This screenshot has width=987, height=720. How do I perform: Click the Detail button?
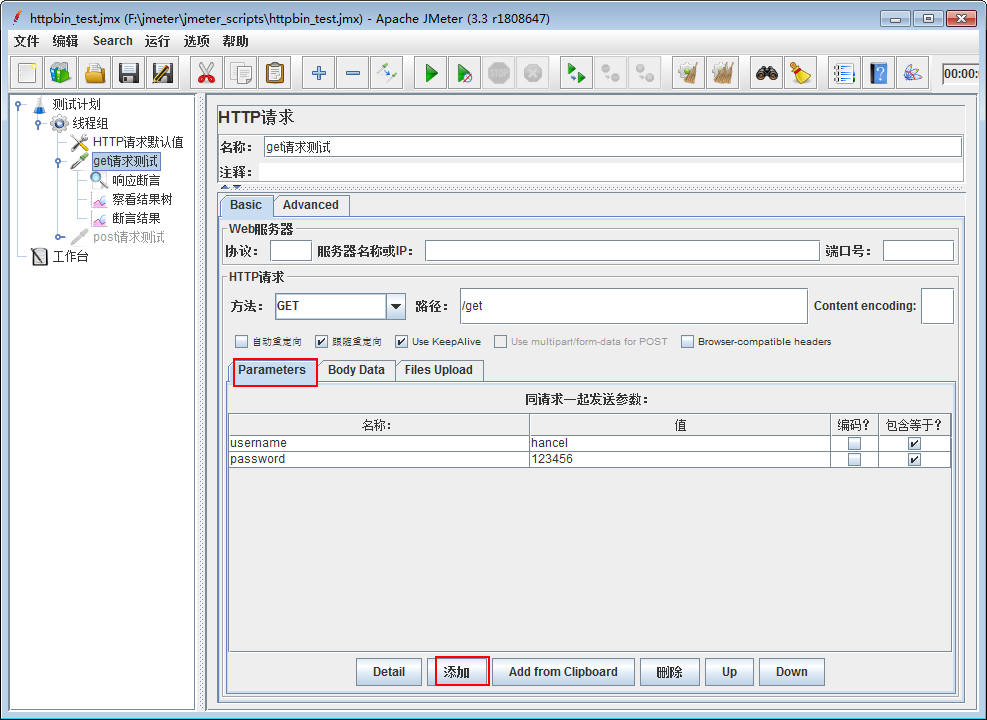389,672
